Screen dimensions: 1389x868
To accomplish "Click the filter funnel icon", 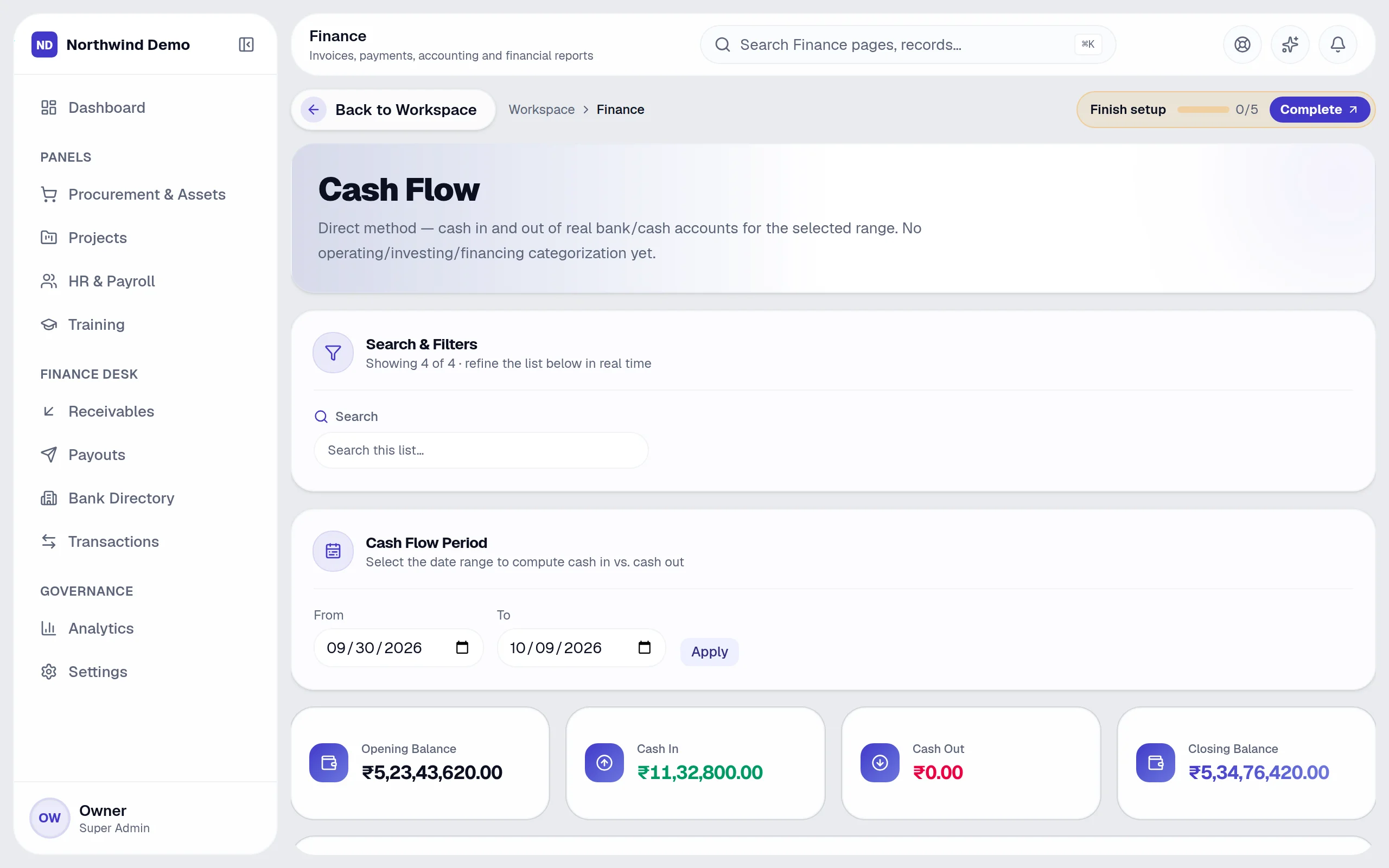I will (333, 353).
